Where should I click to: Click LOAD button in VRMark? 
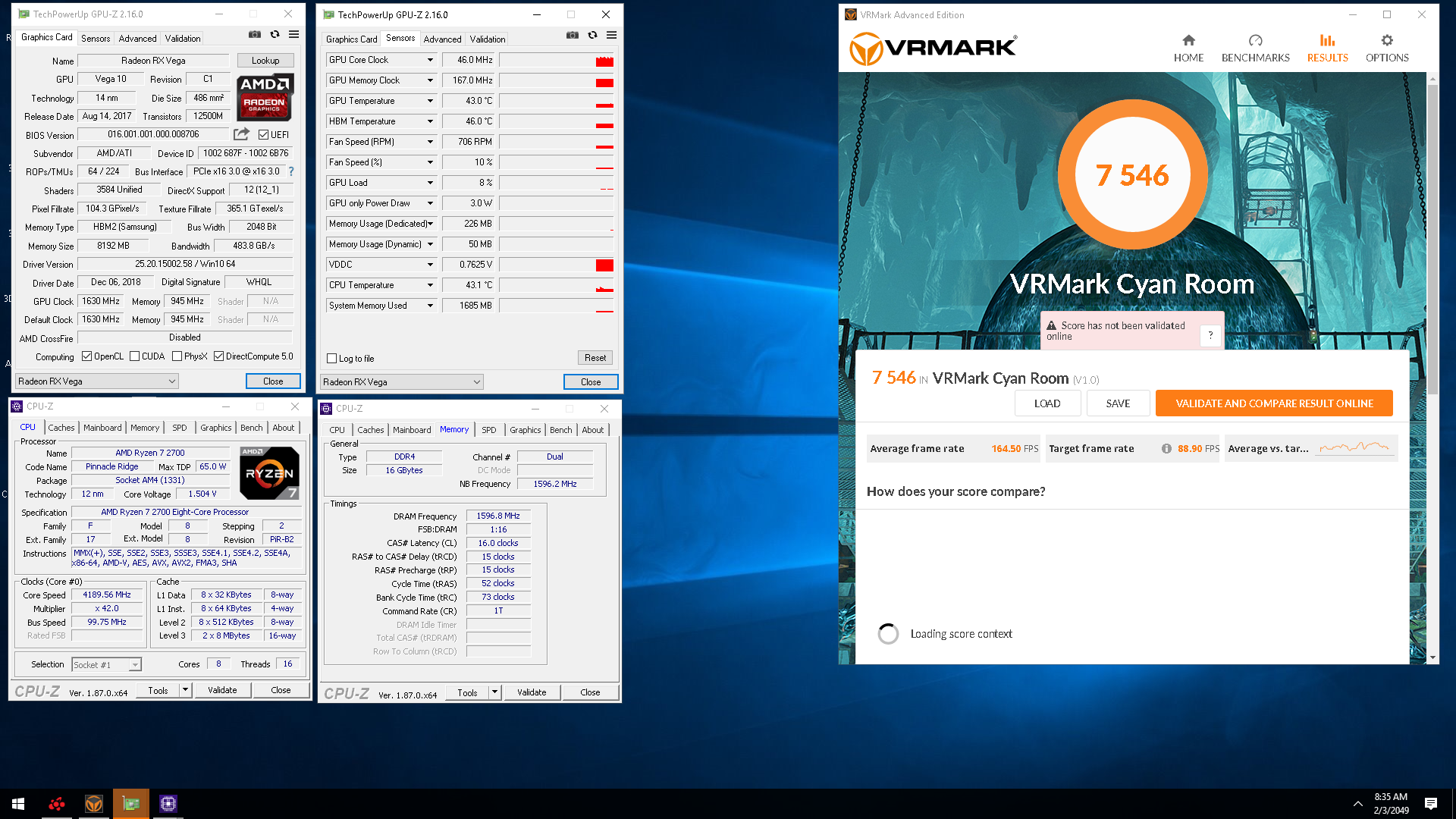coord(1047,403)
